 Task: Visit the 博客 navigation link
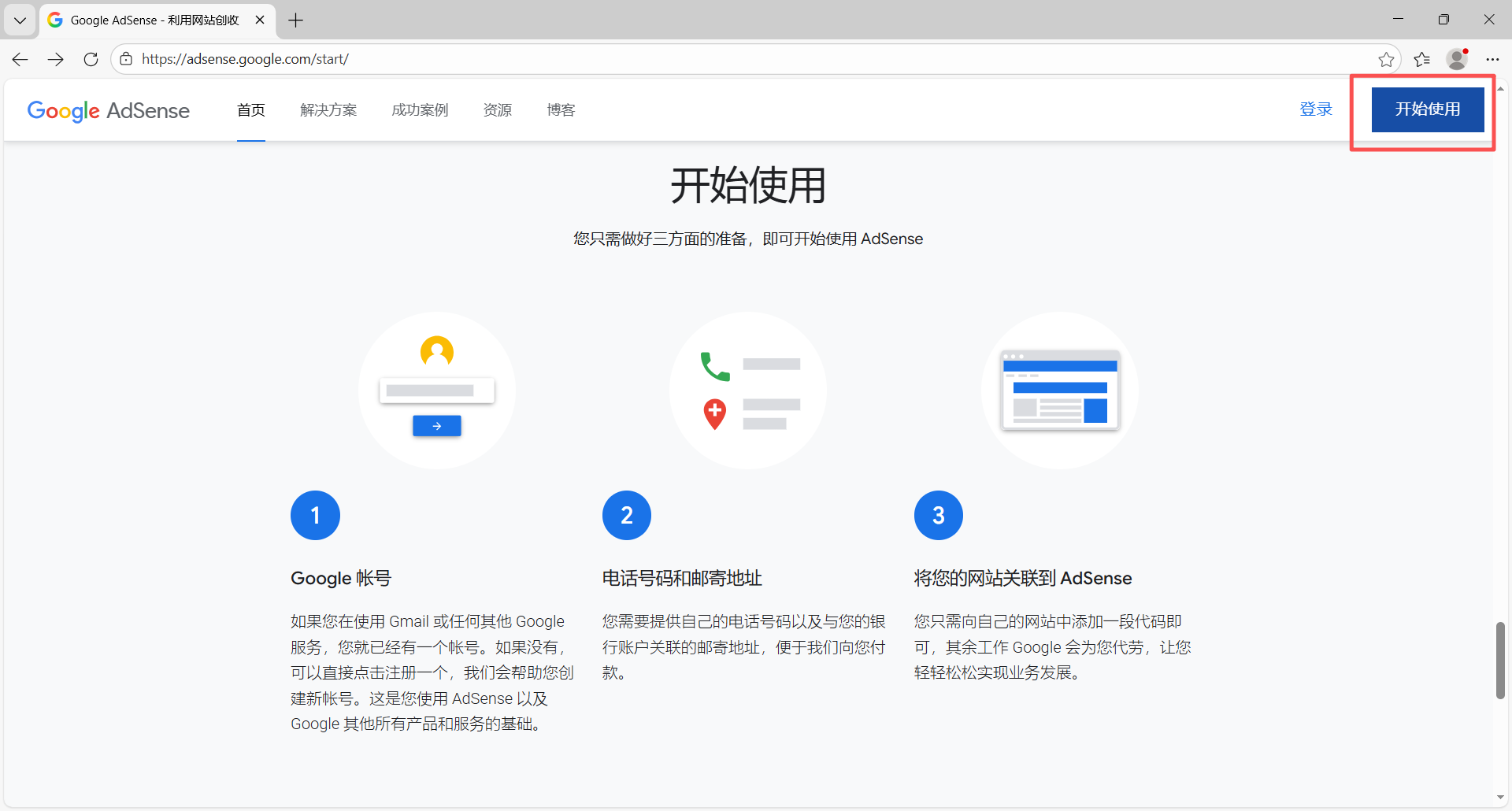(561, 110)
